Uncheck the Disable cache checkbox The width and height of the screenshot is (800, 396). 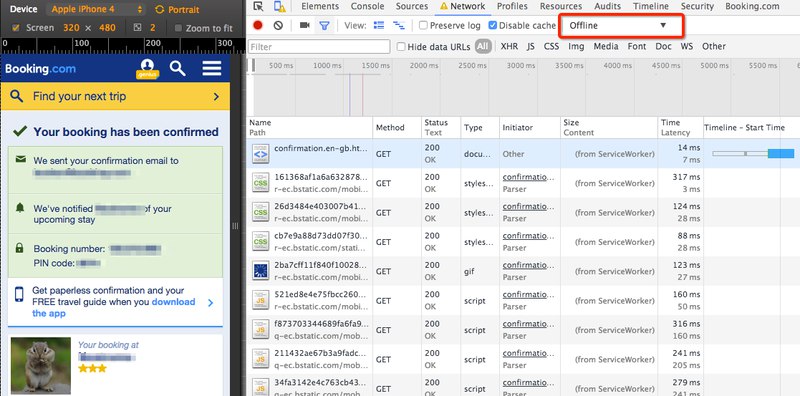pos(492,25)
